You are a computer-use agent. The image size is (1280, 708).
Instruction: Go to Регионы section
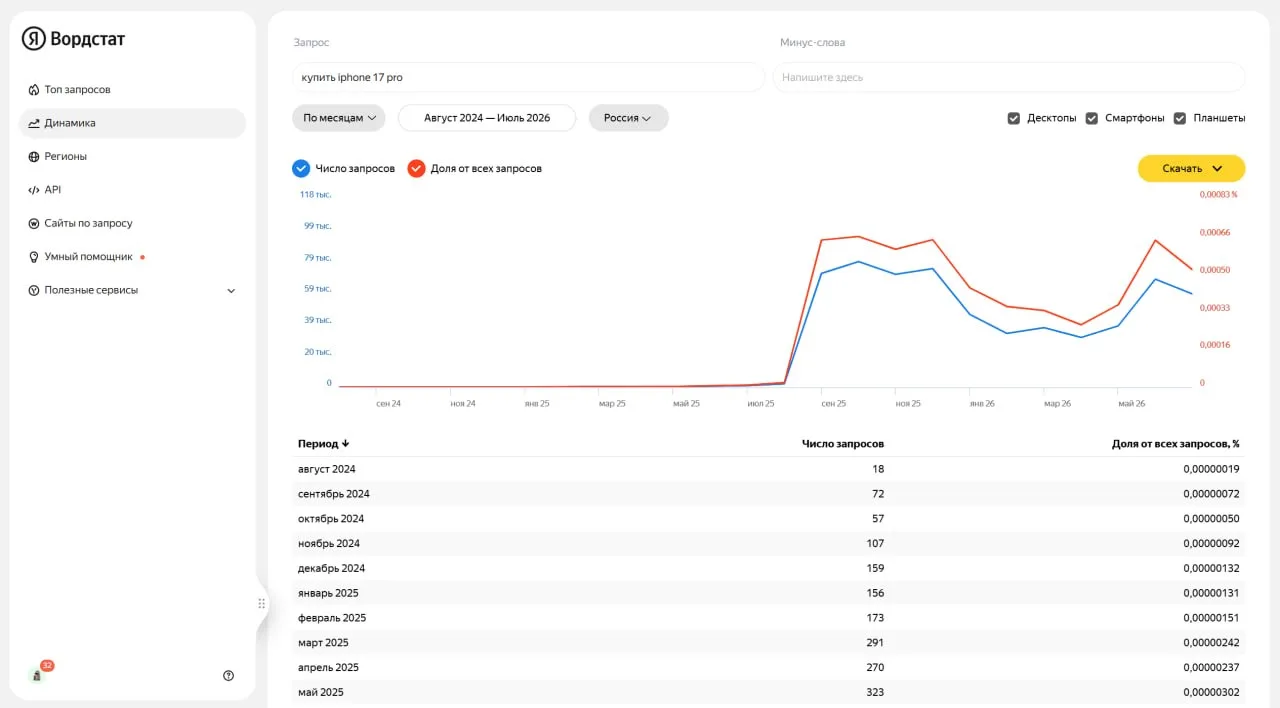tap(132, 157)
